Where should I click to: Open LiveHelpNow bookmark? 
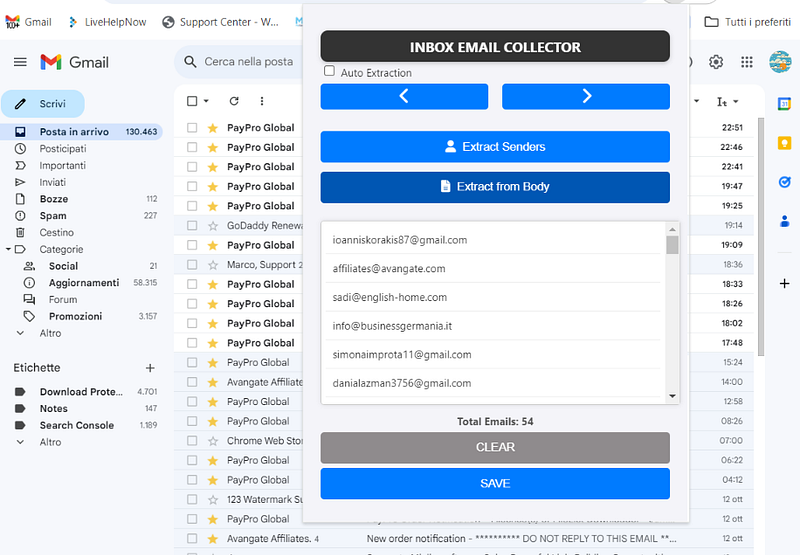(108, 22)
